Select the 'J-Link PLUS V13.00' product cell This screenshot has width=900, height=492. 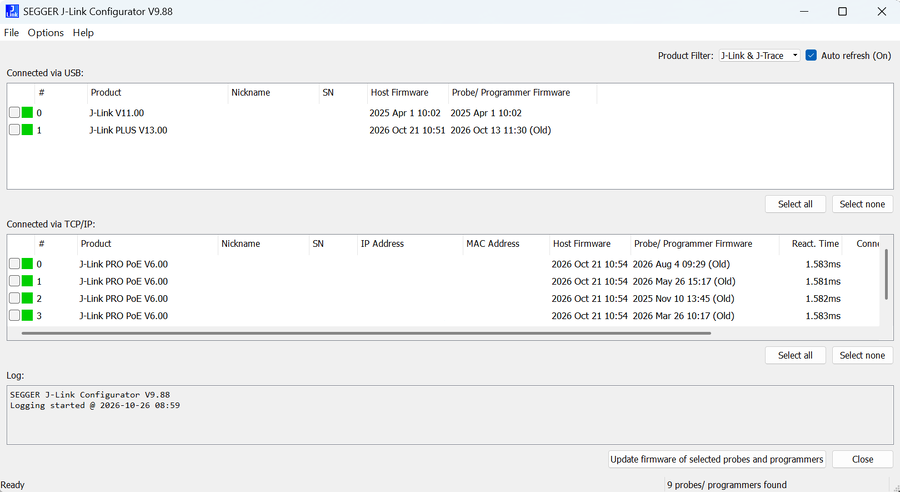(128, 130)
